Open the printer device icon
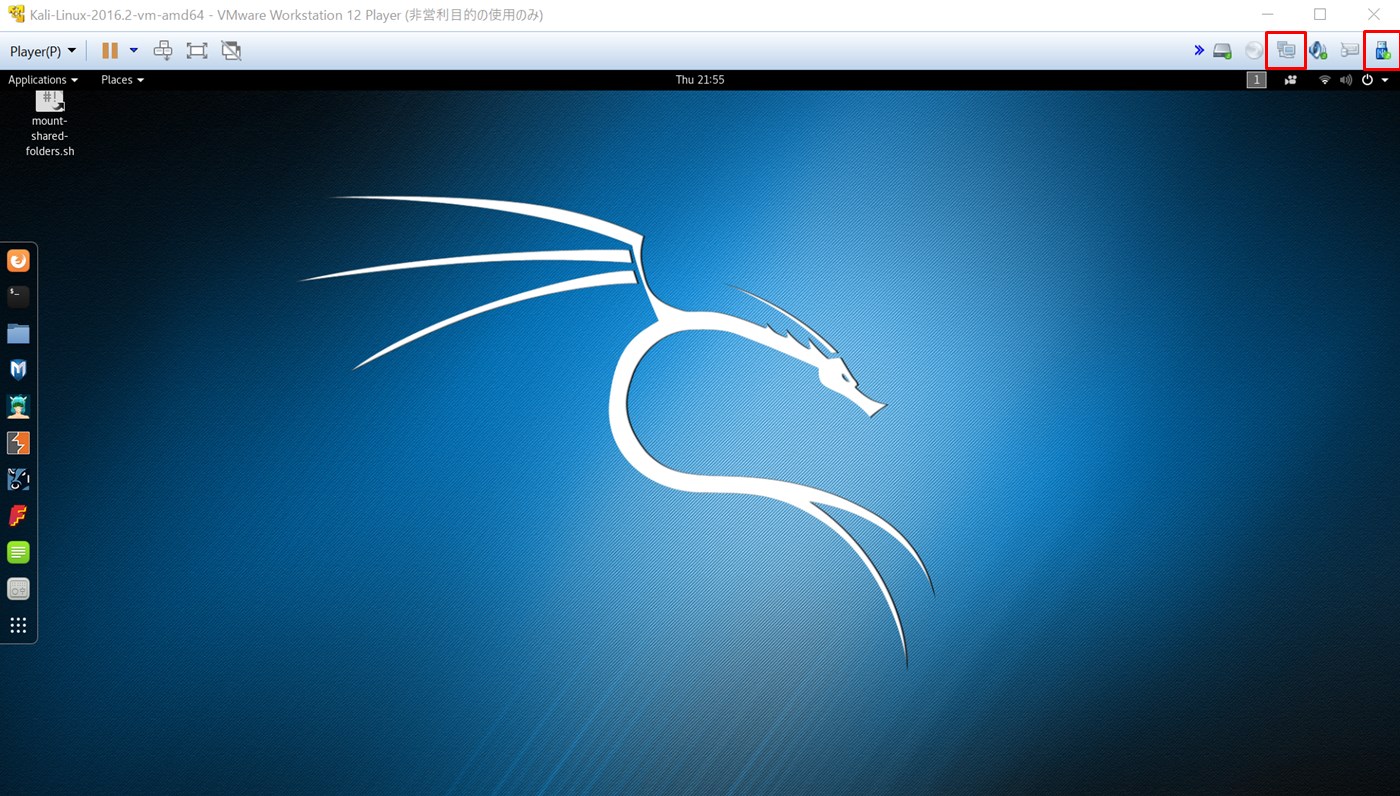This screenshot has height=796, width=1400. coord(1350,50)
